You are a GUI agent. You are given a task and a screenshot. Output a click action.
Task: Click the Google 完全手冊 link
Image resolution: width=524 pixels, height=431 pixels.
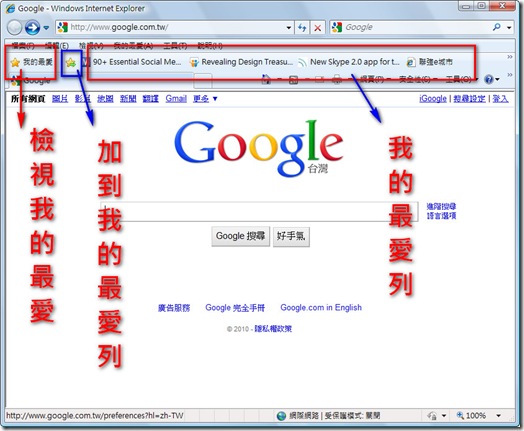(235, 308)
